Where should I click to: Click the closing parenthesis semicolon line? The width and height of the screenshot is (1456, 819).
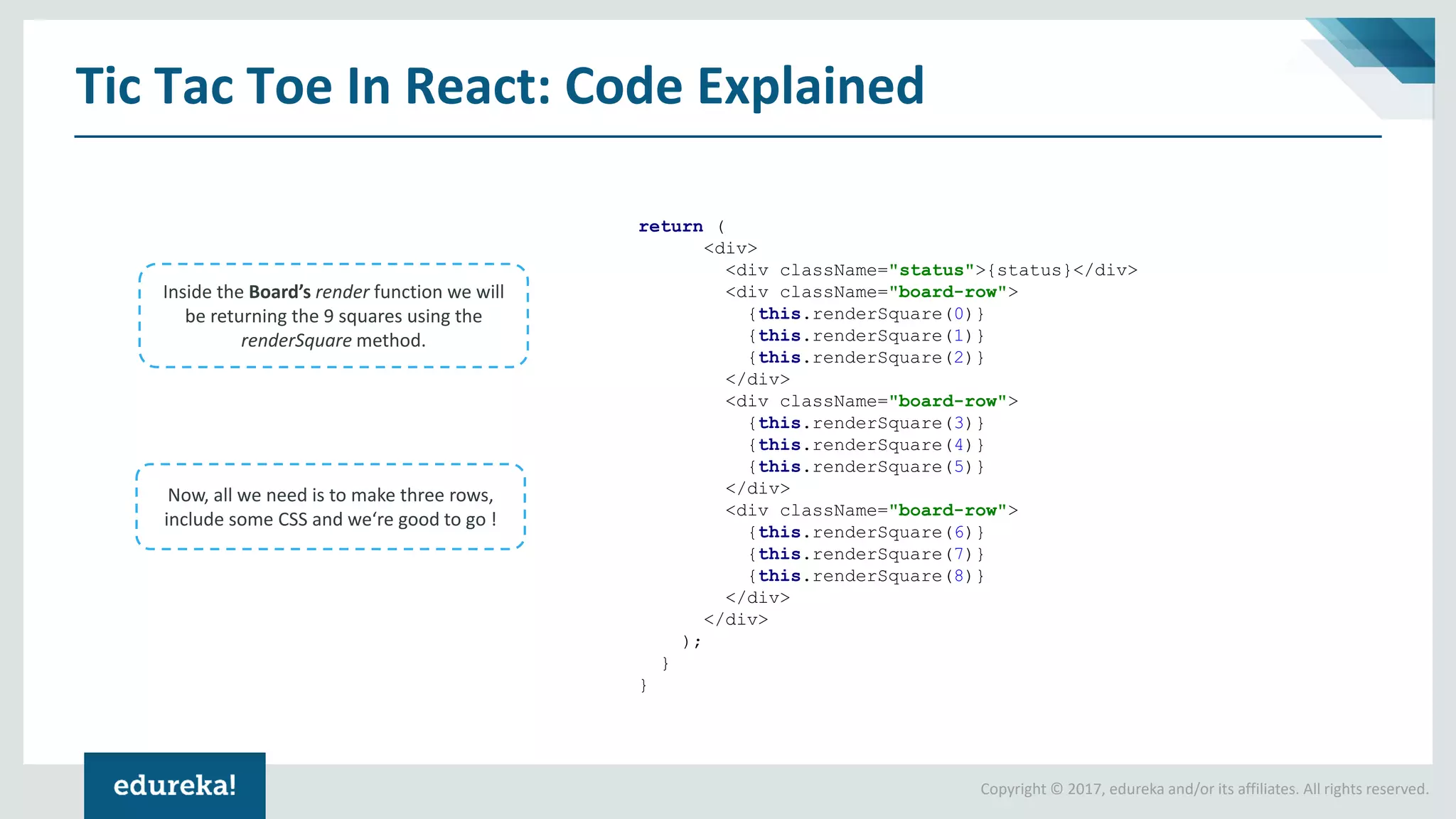click(691, 641)
